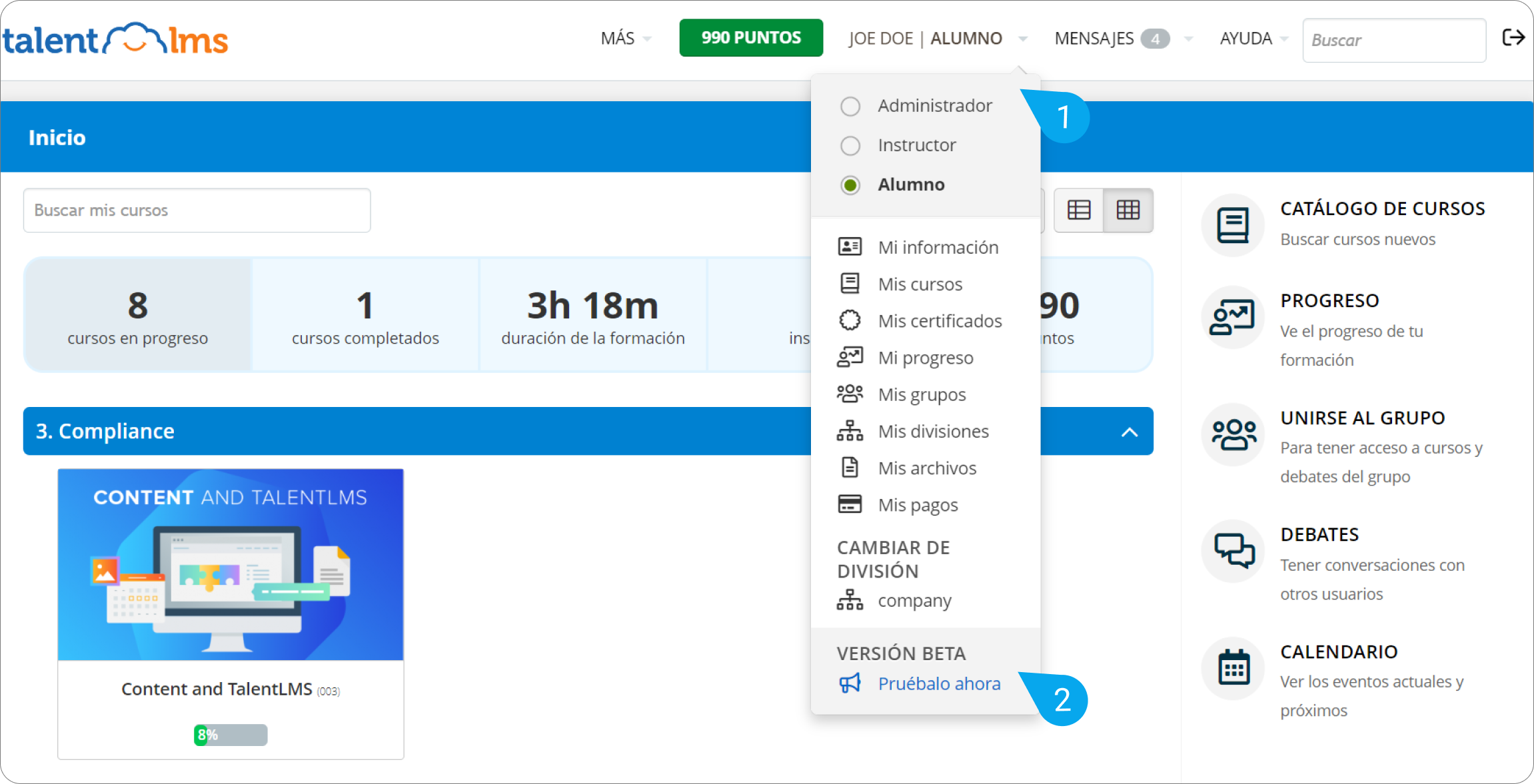Viewport: 1534px width, 784px height.
Task: Click the Mis certificados badge icon
Action: click(x=850, y=320)
